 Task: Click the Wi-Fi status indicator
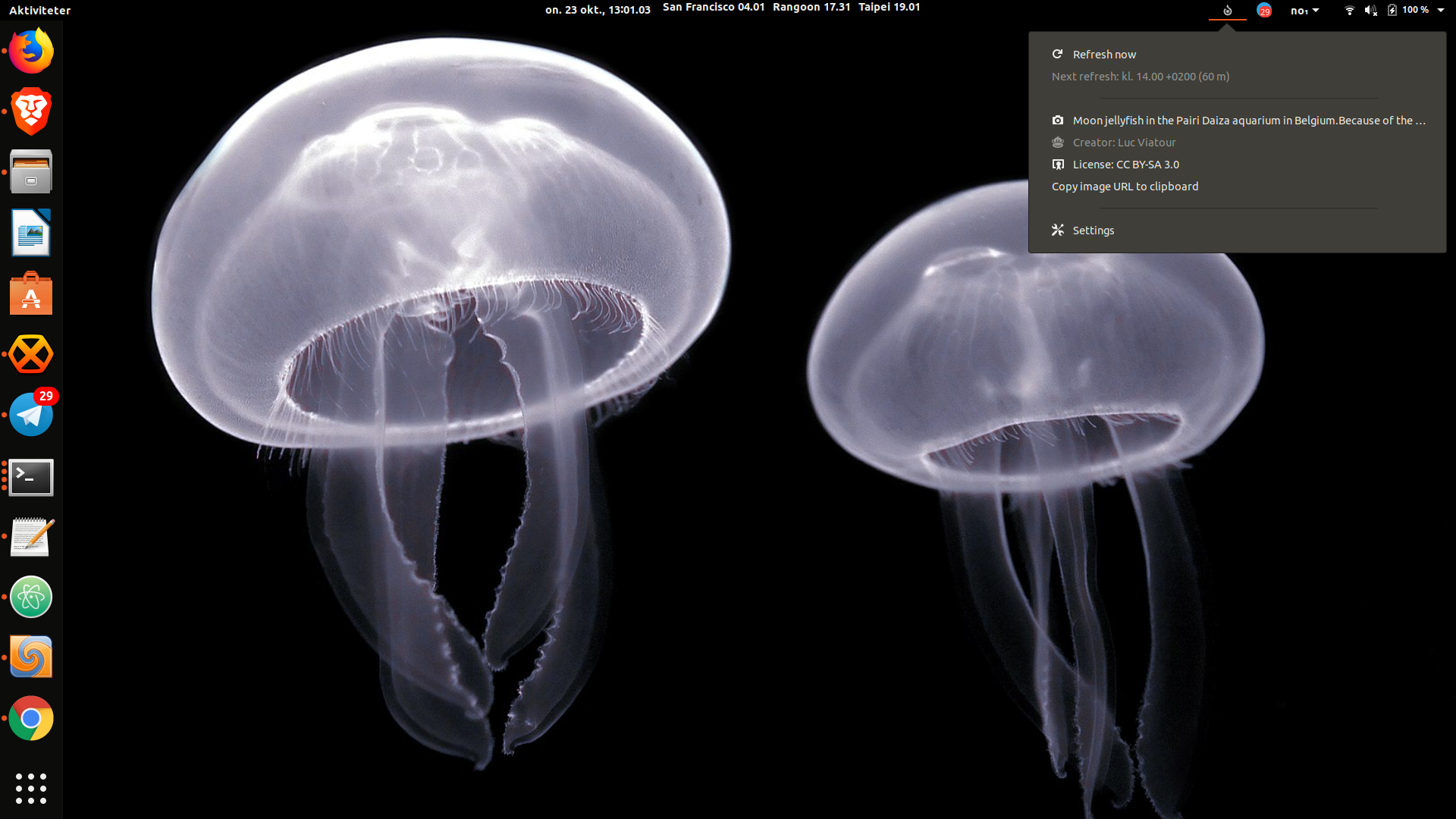coord(1349,10)
